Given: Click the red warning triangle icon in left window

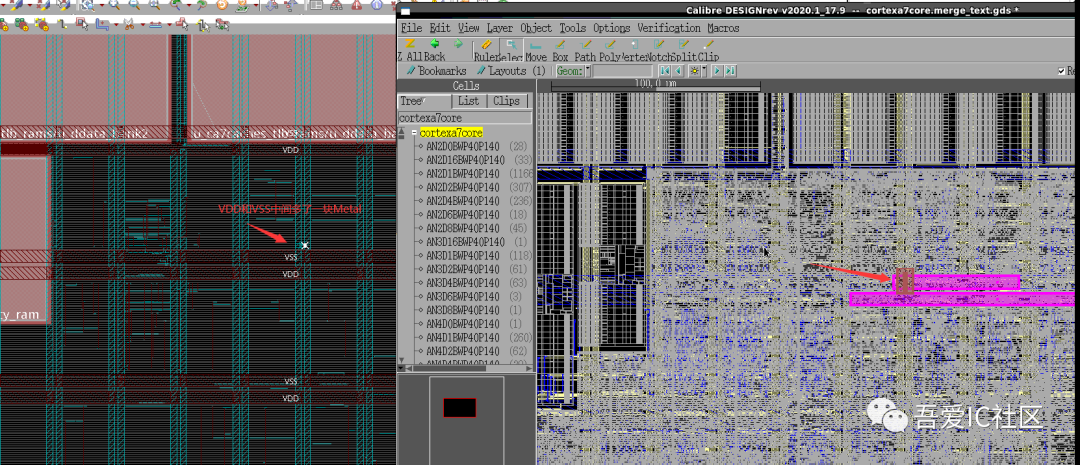Looking at the screenshot, I should pos(357,5).
